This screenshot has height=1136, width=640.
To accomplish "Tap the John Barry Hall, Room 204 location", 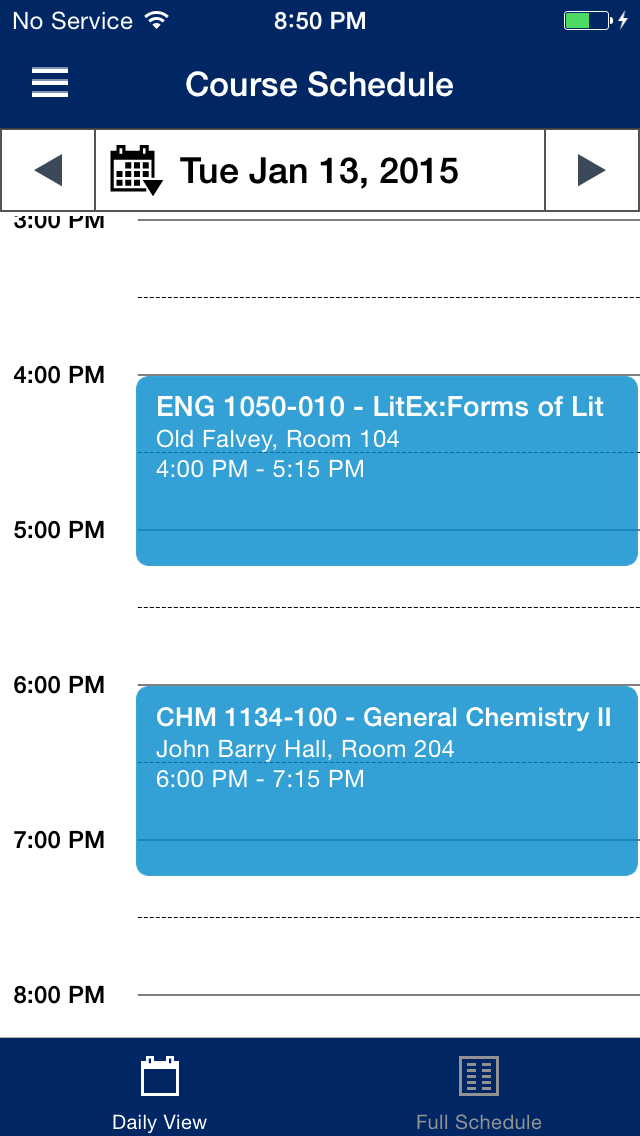I will click(305, 749).
